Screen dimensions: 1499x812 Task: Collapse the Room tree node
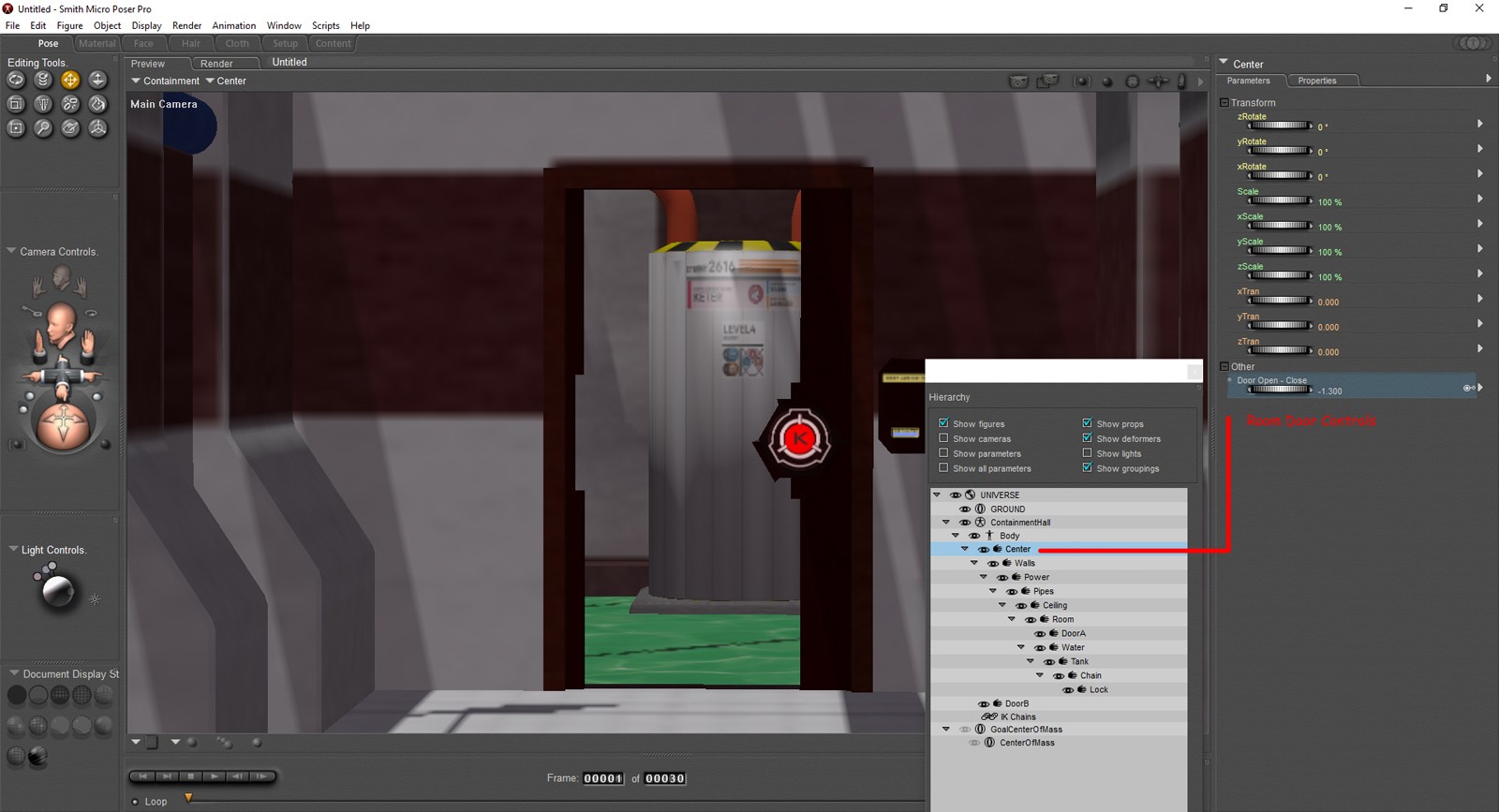click(x=1012, y=619)
